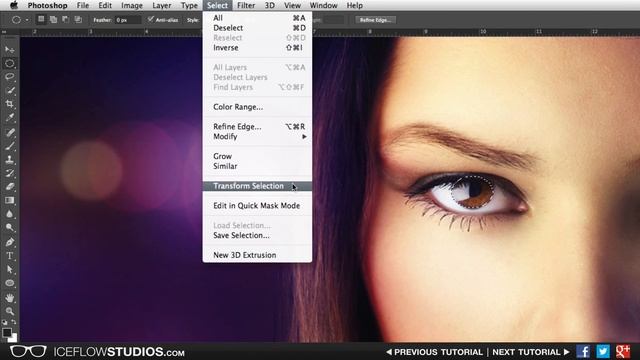
Task: Expand the Modify submenu arrow
Action: 304,137
